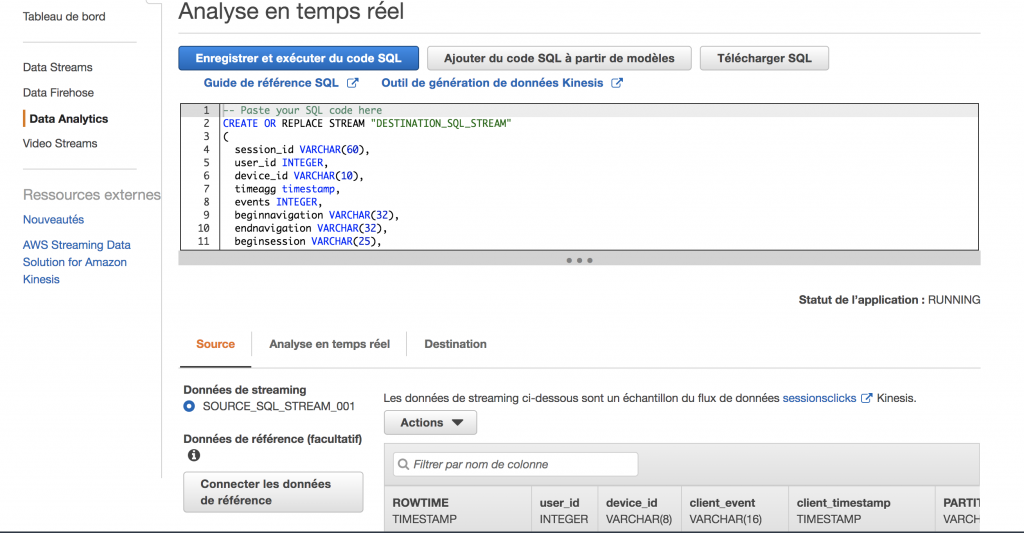Click the external-link icon beside Guide de référence SQL
Screen dimensions: 1024x533
point(353,83)
